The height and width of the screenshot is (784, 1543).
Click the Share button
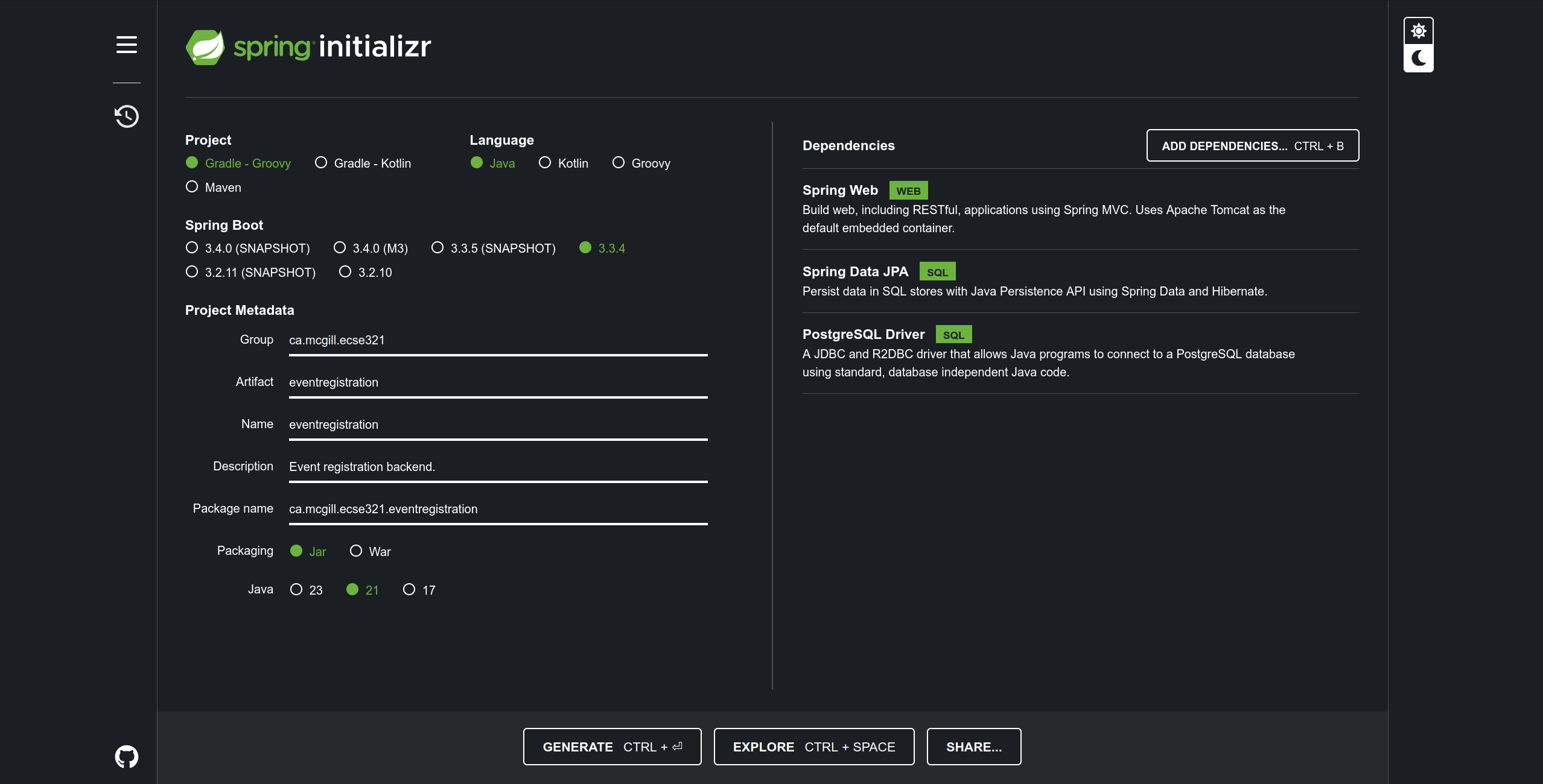click(x=973, y=747)
